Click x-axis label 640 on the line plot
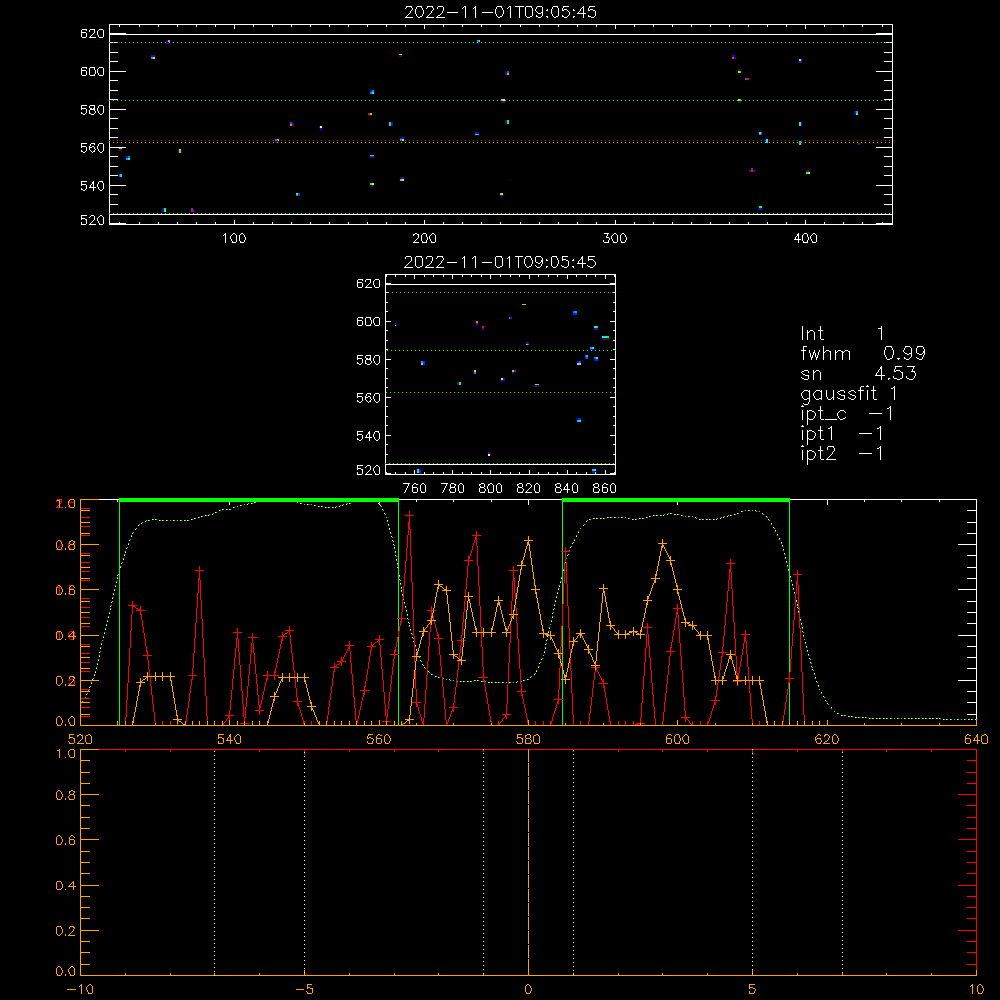This screenshot has width=1000, height=1000. coord(976,739)
